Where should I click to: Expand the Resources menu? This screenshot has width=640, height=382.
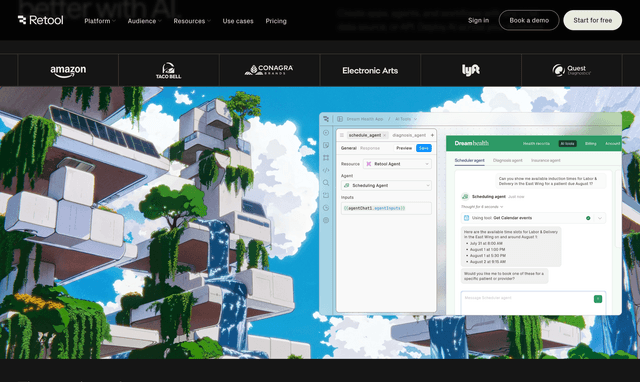[192, 21]
